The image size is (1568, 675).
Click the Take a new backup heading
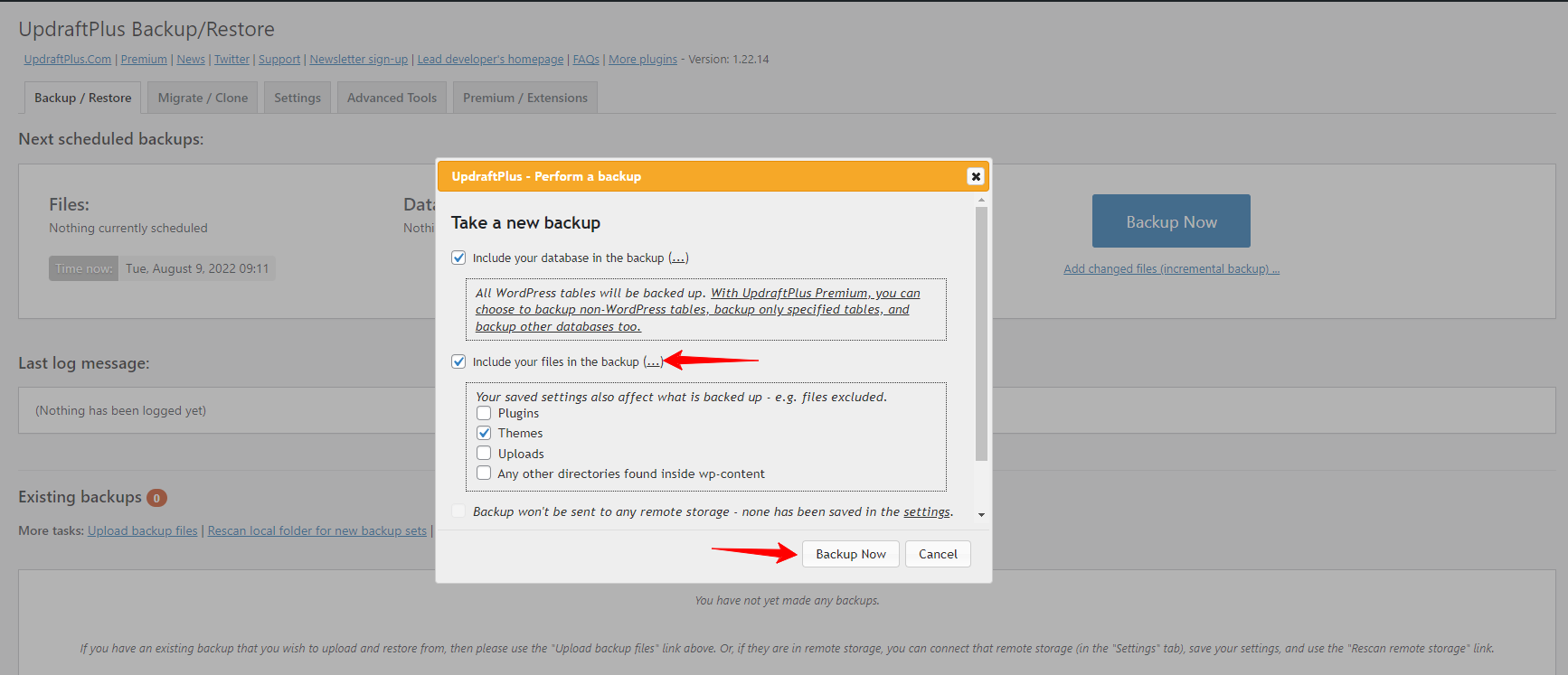pyautogui.click(x=525, y=222)
